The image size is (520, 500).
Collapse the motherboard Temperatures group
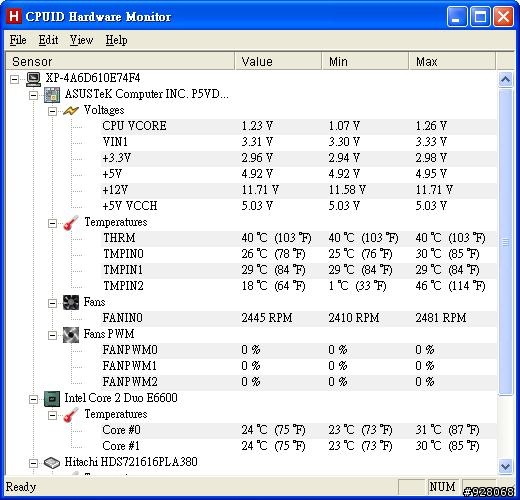52,223
